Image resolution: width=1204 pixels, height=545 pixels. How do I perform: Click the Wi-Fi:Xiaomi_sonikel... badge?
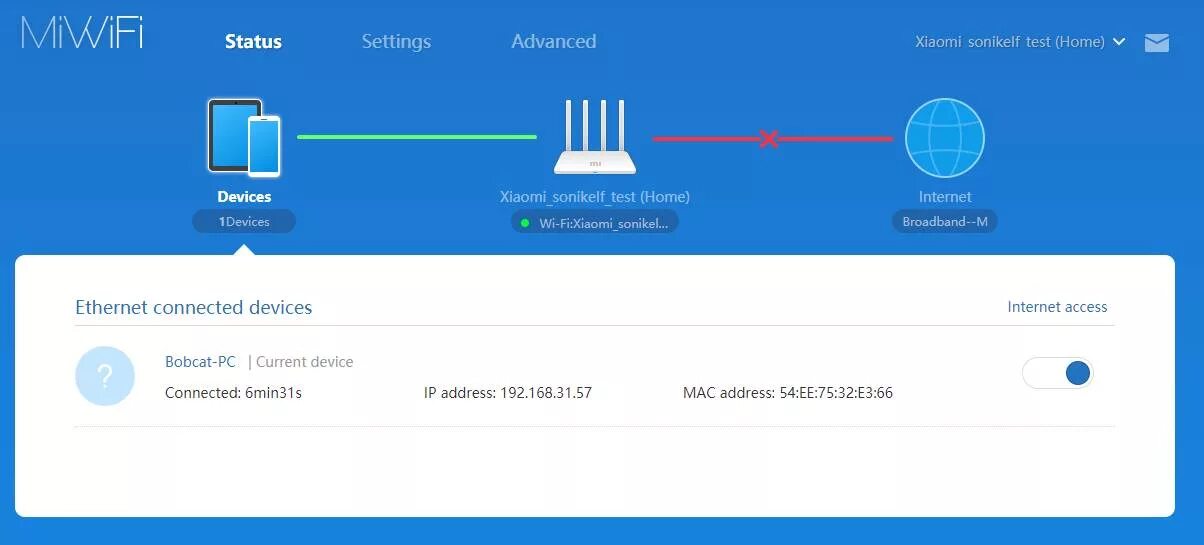(x=595, y=222)
